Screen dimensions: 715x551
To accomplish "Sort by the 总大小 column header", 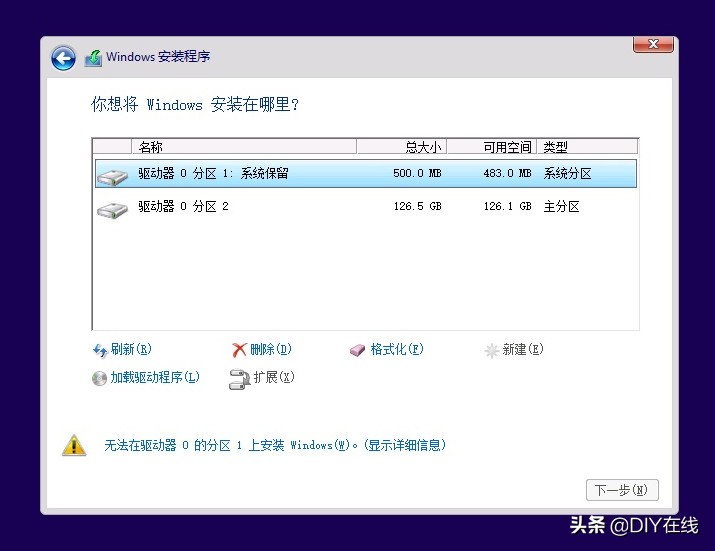I will (402, 147).
